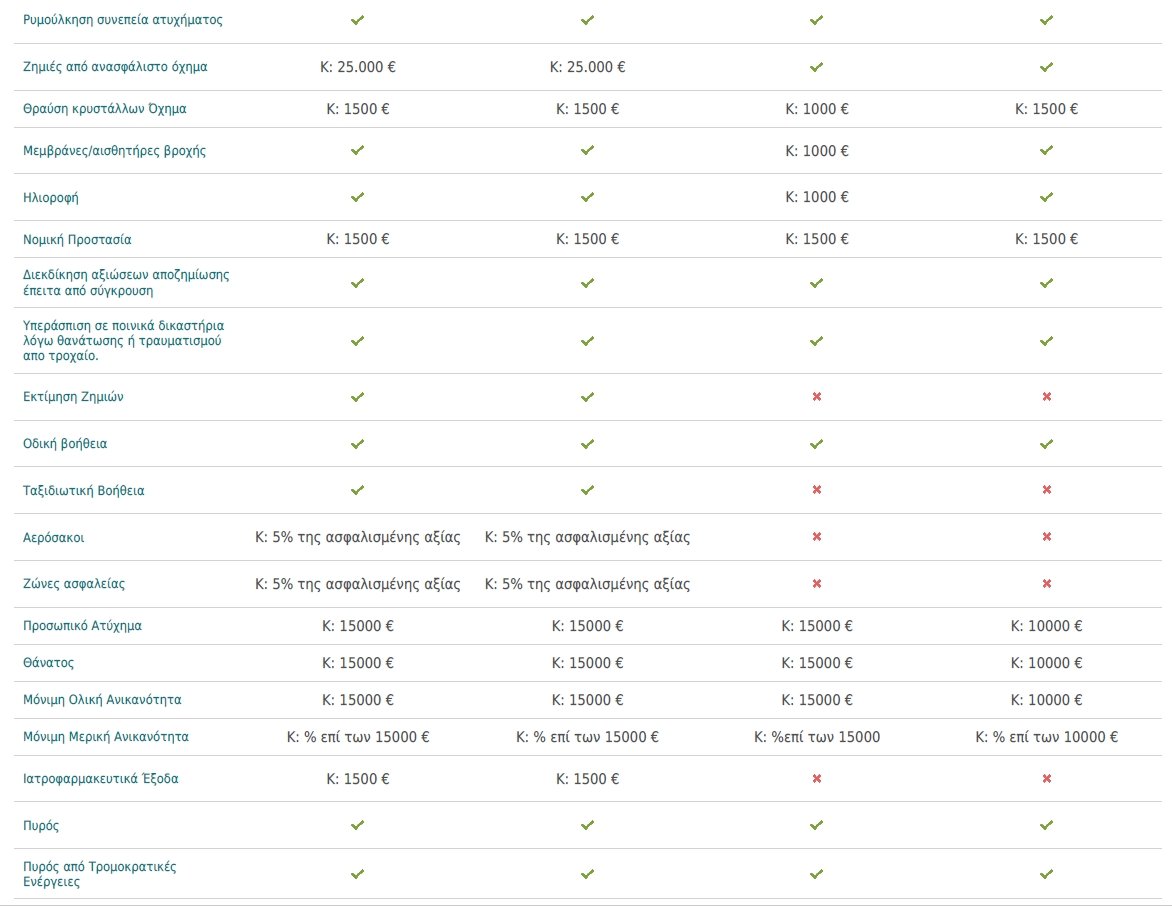This screenshot has height=906, width=1172.
Task: Click the Μόνιμη Μερική Ανικανότητα label
Action: (x=105, y=737)
